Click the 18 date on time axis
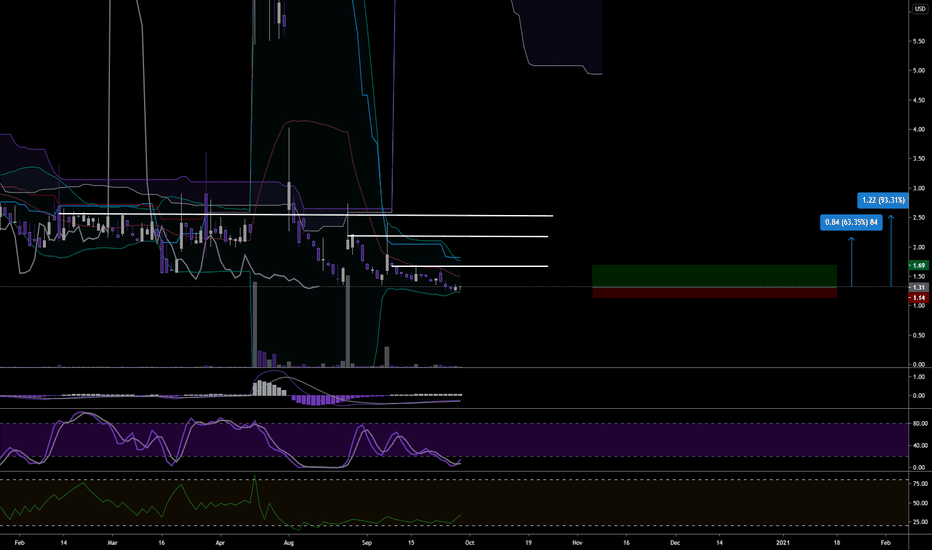The image size is (932, 550). click(x=837, y=543)
